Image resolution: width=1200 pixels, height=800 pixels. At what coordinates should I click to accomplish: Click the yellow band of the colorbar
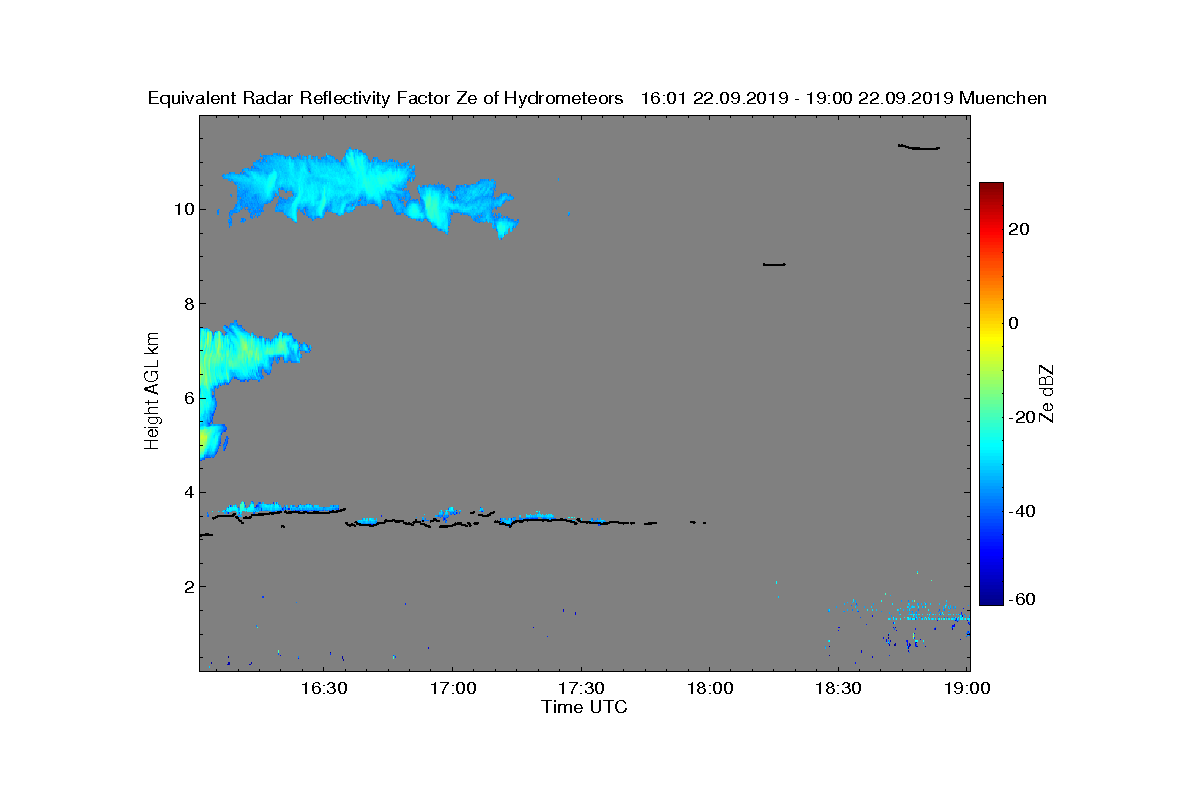991,340
